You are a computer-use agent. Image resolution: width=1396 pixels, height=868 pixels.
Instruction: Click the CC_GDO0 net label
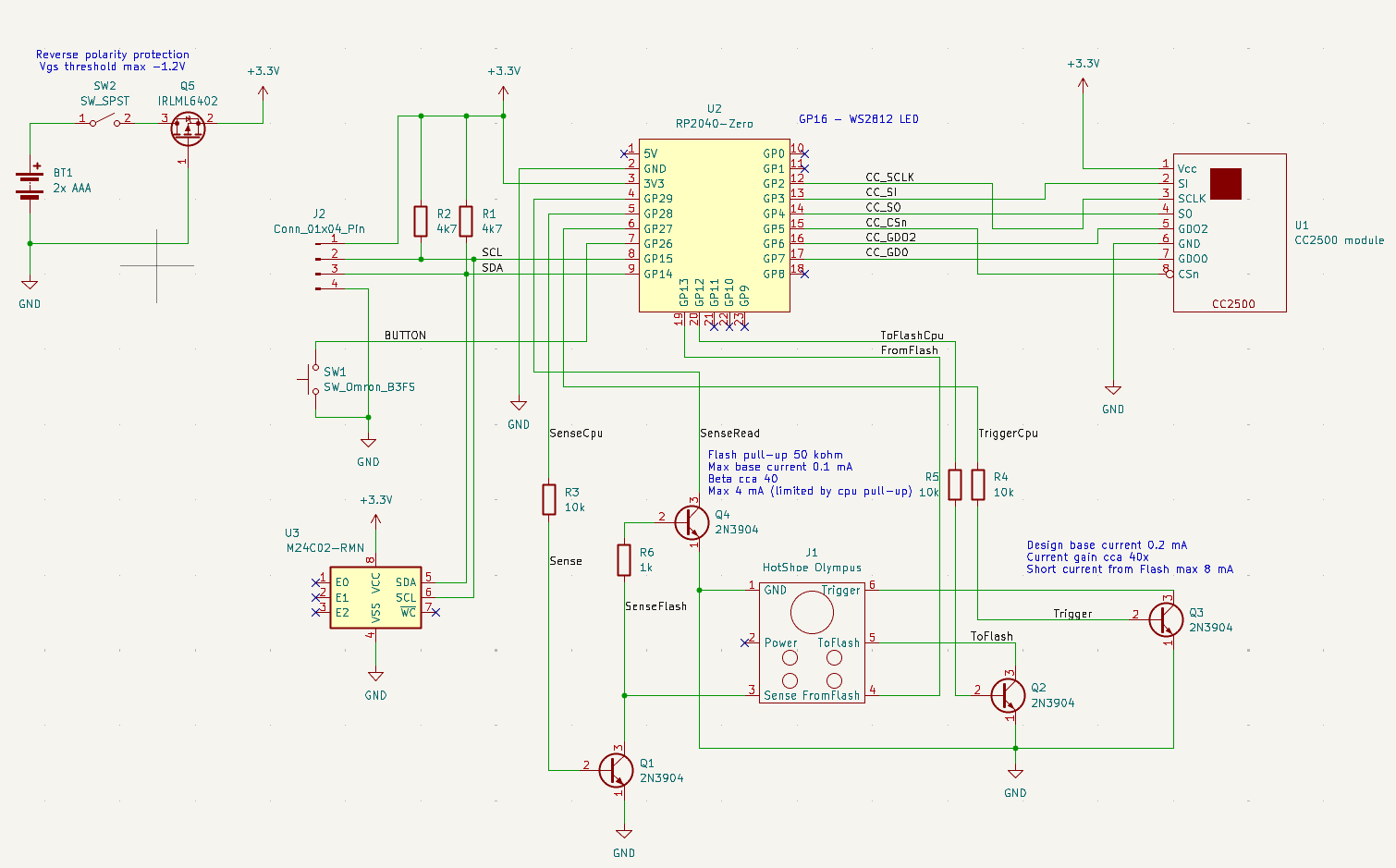click(x=888, y=252)
